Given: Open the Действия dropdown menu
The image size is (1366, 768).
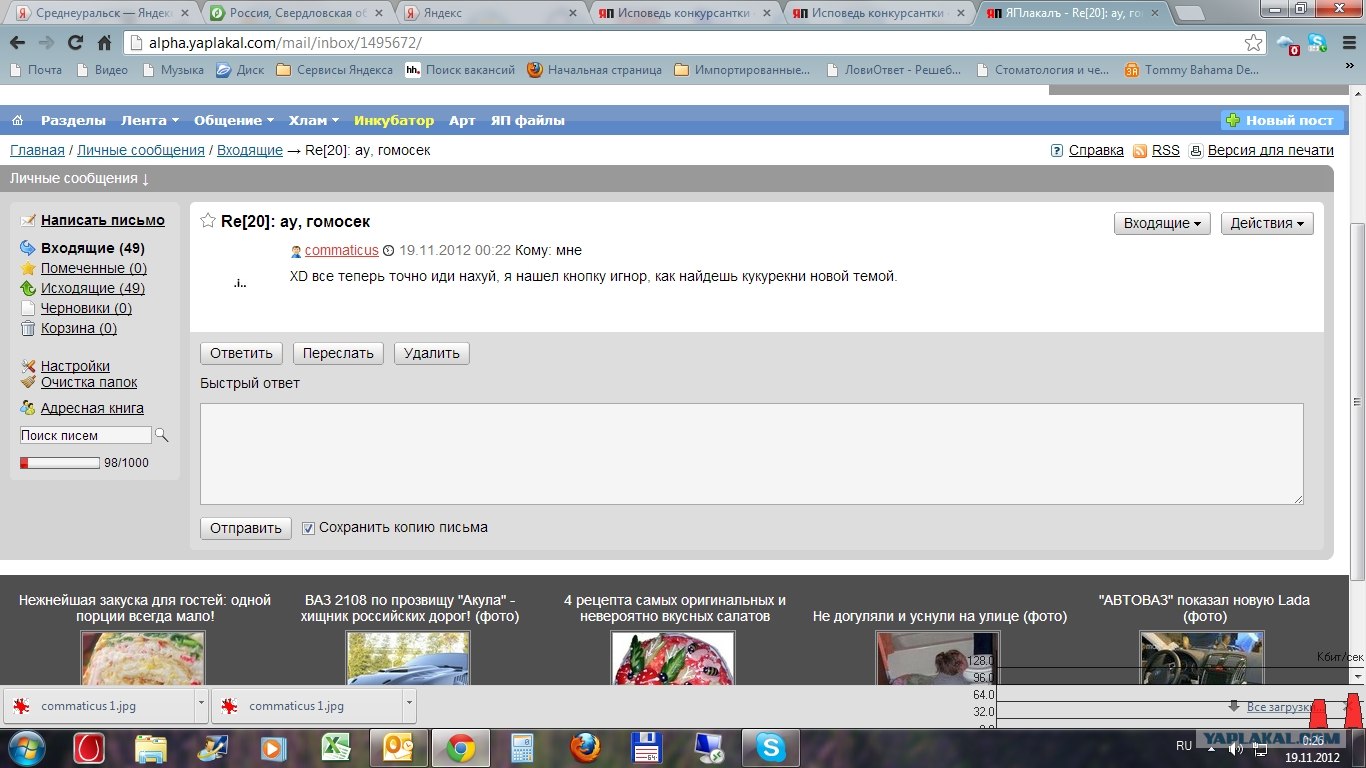Looking at the screenshot, I should click(x=1266, y=223).
